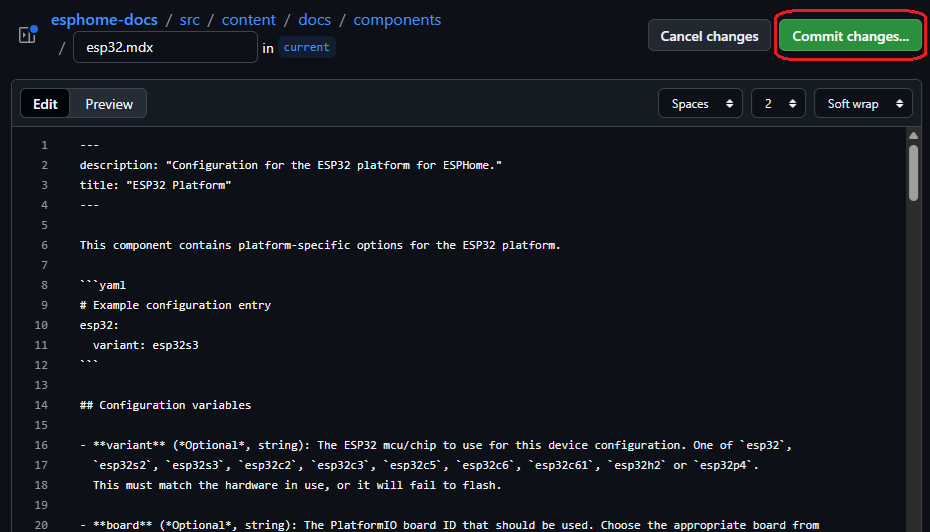Click the title: "ESP32 Platform" line

pos(155,185)
